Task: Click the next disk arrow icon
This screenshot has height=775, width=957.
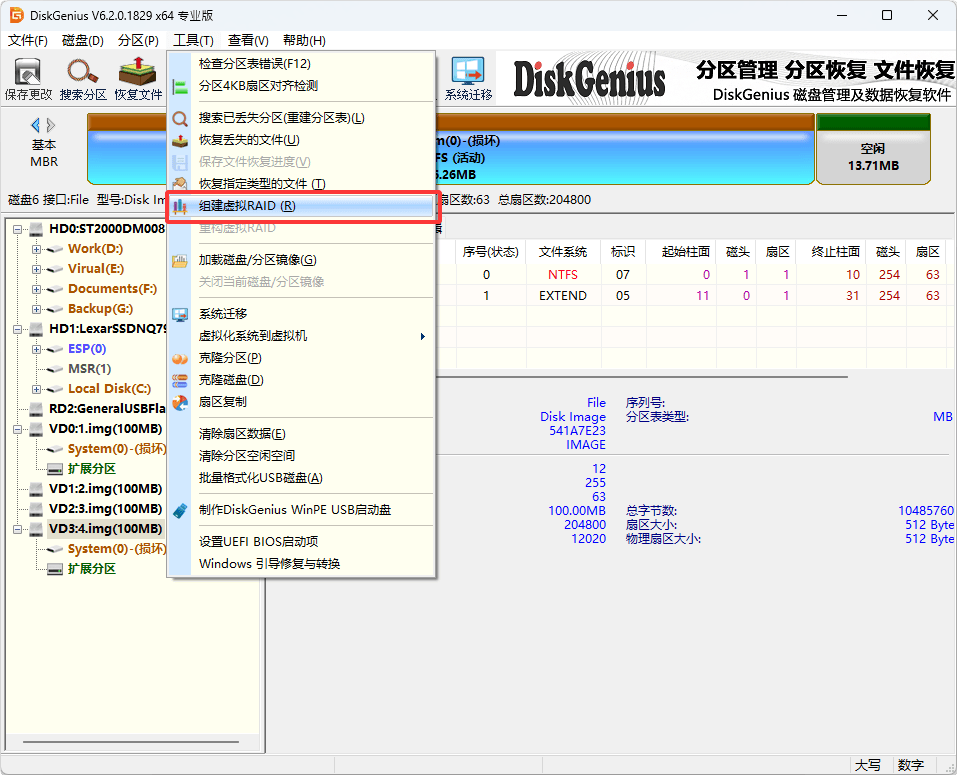Action: [x=51, y=125]
